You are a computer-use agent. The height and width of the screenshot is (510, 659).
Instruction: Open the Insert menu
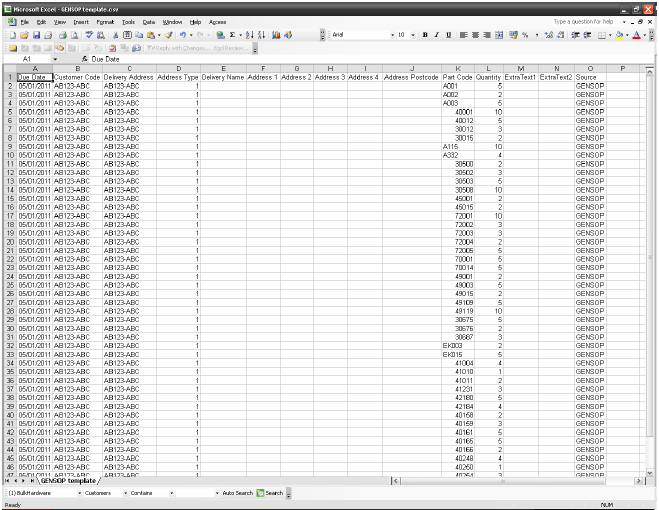coord(81,22)
